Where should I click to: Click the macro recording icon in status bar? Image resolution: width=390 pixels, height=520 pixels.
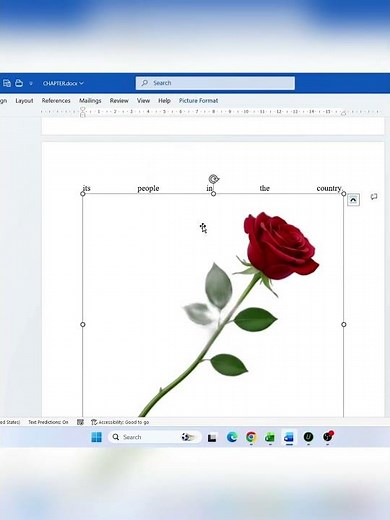point(80,422)
